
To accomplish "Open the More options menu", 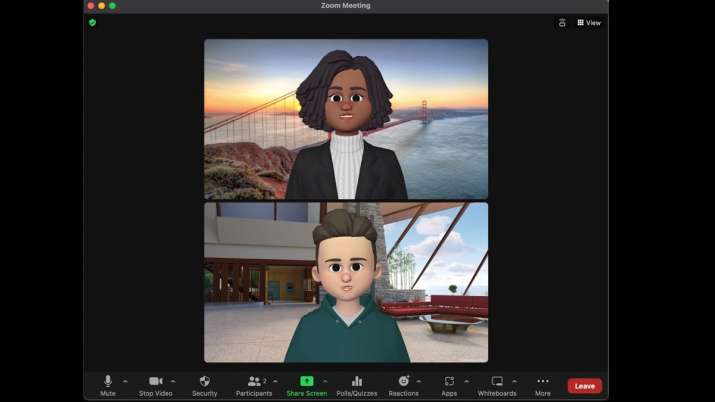I will (x=543, y=386).
